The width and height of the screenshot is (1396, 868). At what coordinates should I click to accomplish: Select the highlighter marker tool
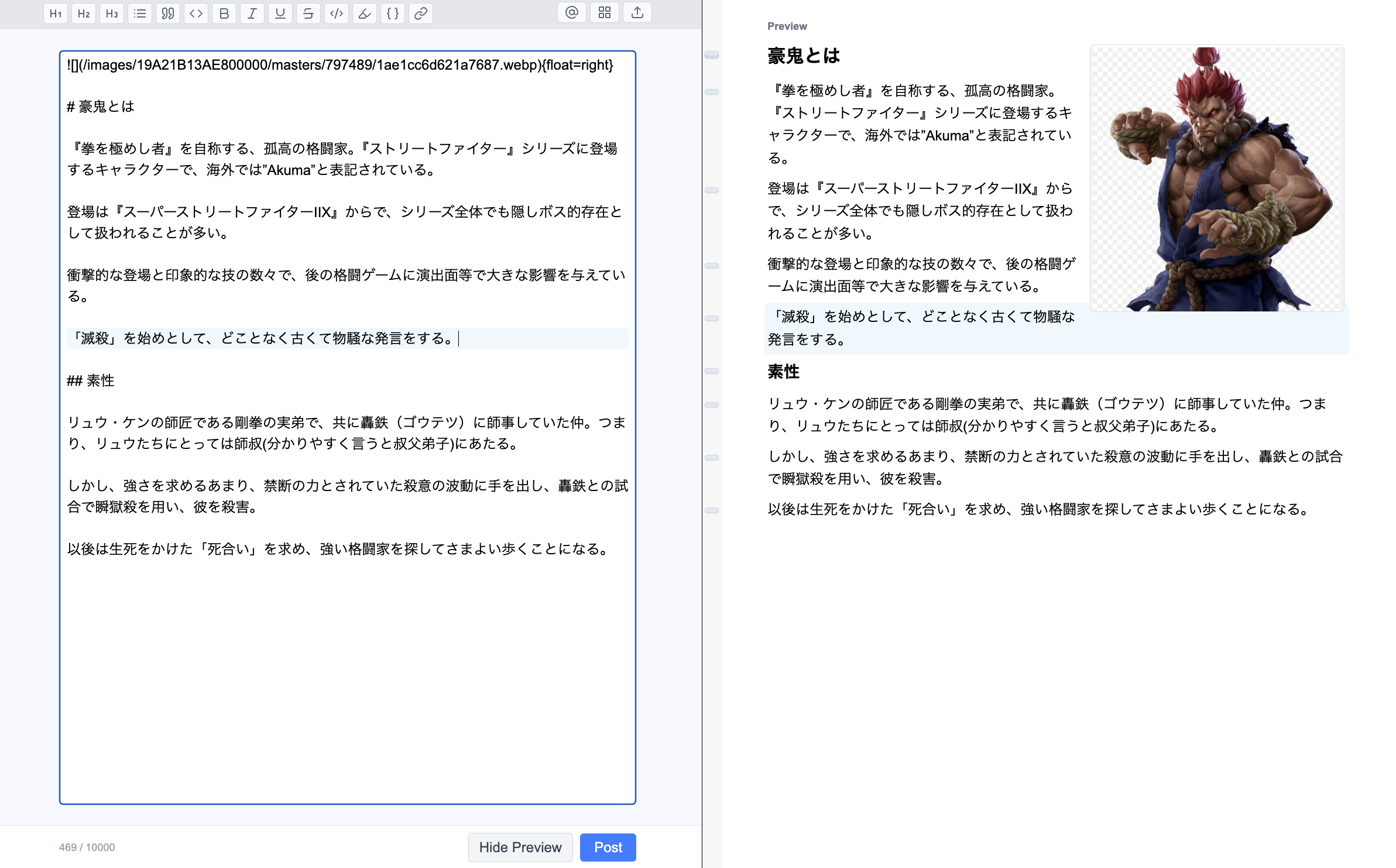[365, 13]
